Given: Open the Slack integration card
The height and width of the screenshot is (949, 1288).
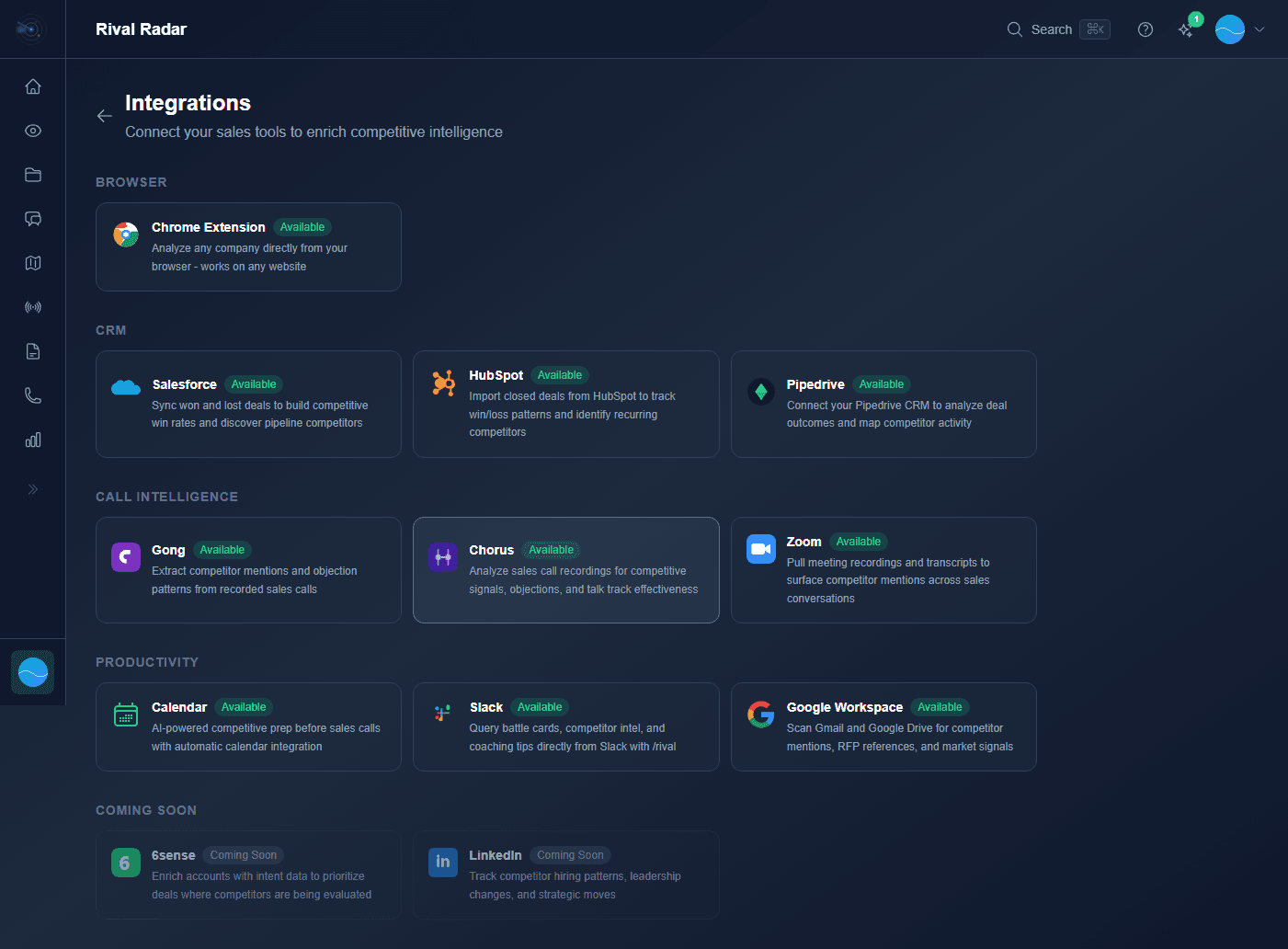Looking at the screenshot, I should pos(565,726).
